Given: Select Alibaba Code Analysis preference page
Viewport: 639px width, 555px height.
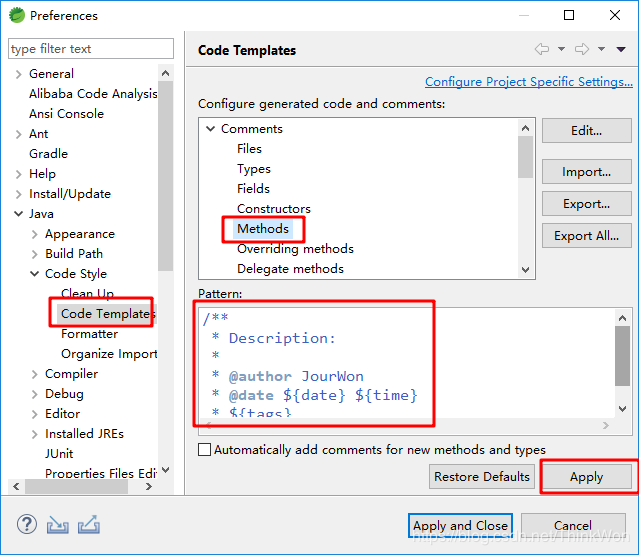Looking at the screenshot, I should (93, 94).
